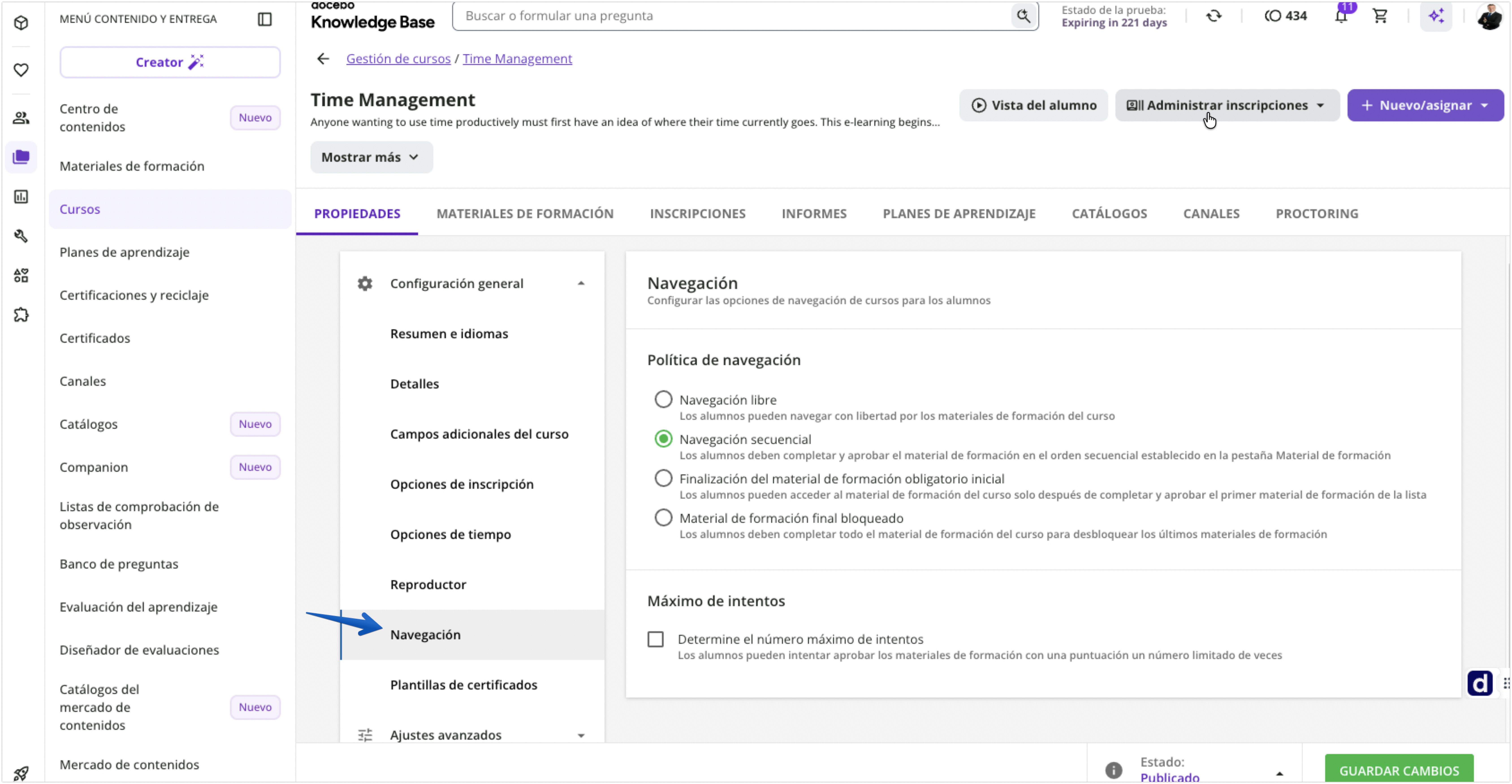This screenshot has height=784, width=1512.
Task: Go back with the arrow icon
Action: [323, 59]
